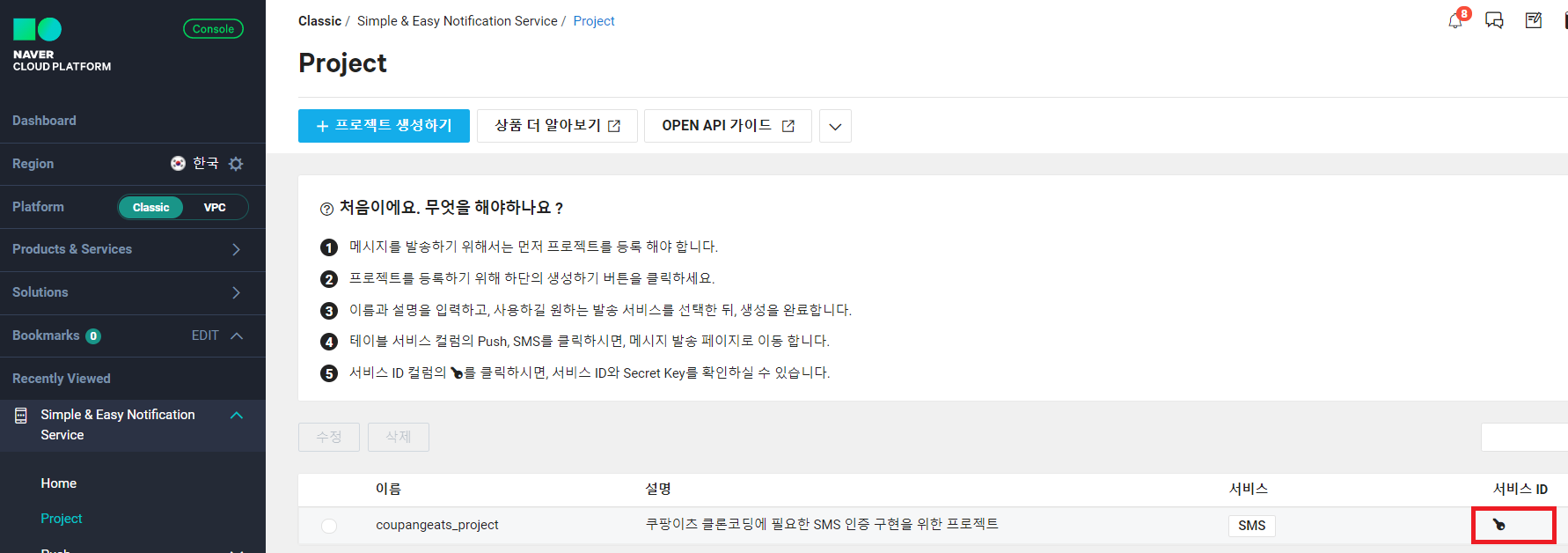The width and height of the screenshot is (1568, 553).
Task: Open the feedback note icon
Action: pyautogui.click(x=1534, y=20)
